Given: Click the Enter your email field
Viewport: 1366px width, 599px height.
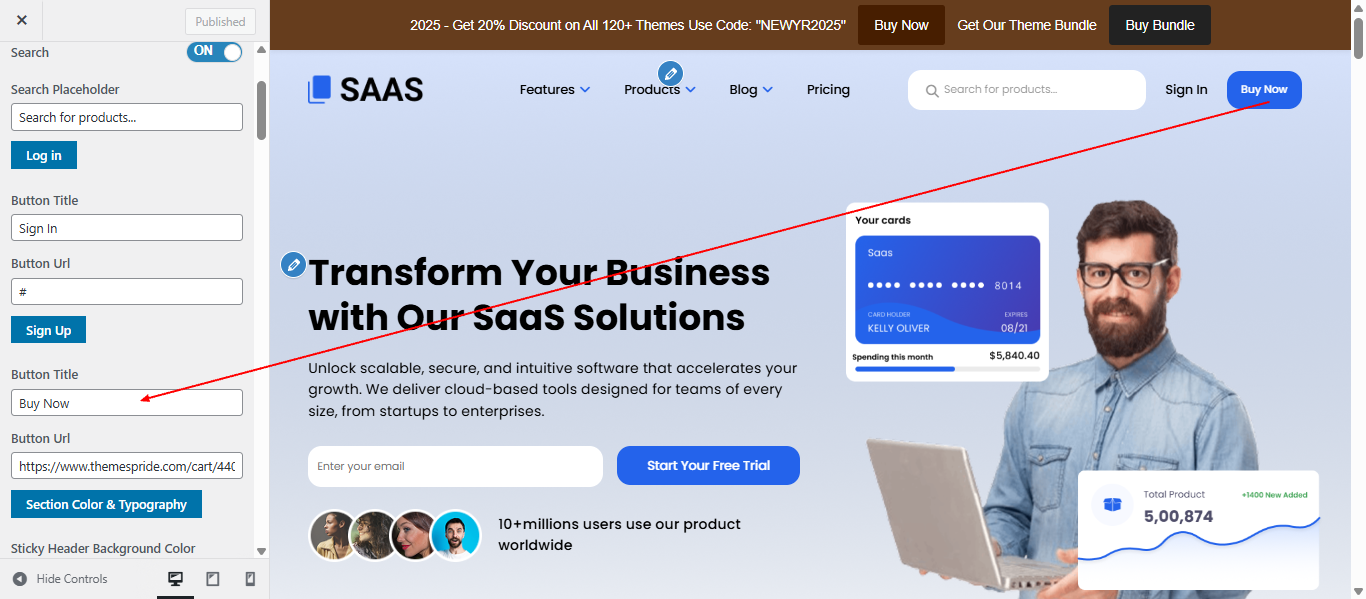Looking at the screenshot, I should [x=455, y=466].
